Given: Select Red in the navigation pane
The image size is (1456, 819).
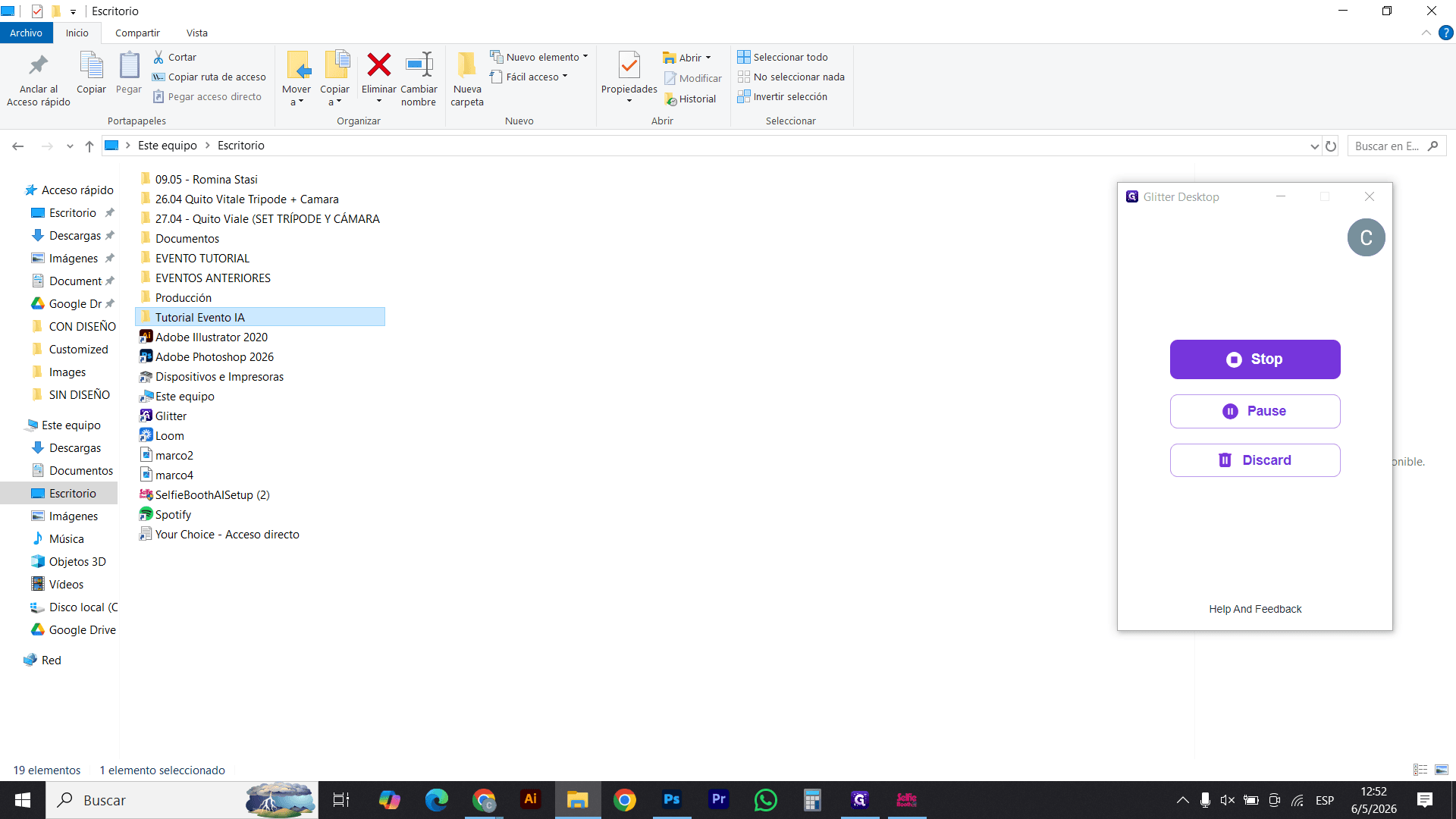Looking at the screenshot, I should (42, 660).
